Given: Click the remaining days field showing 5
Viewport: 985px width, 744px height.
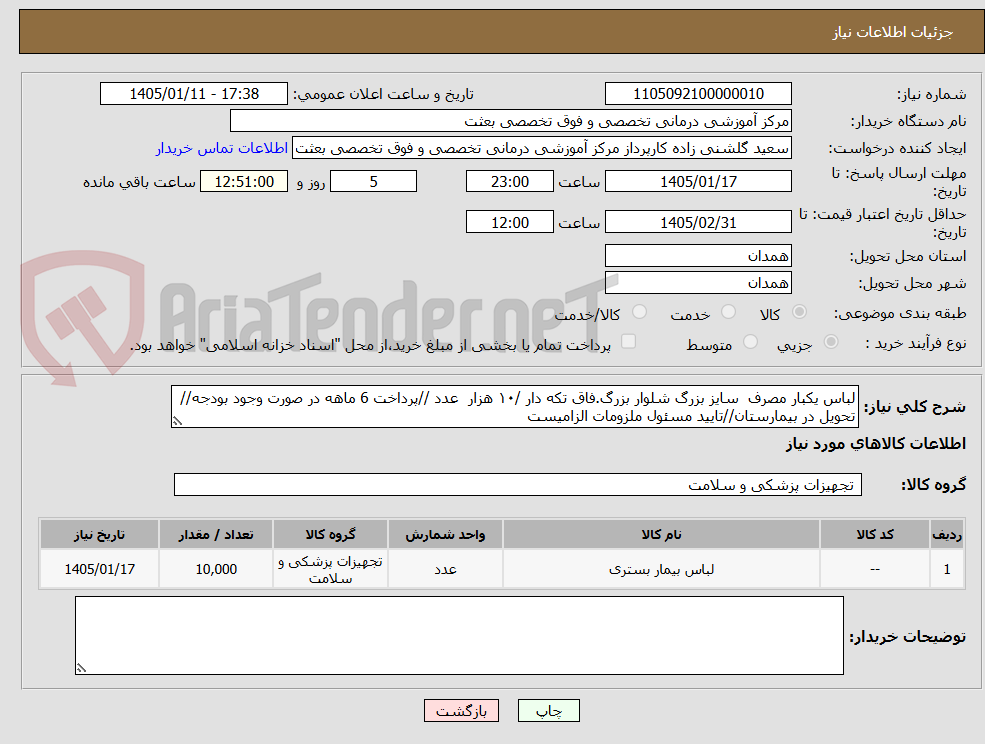Looking at the screenshot, I should 373,182.
